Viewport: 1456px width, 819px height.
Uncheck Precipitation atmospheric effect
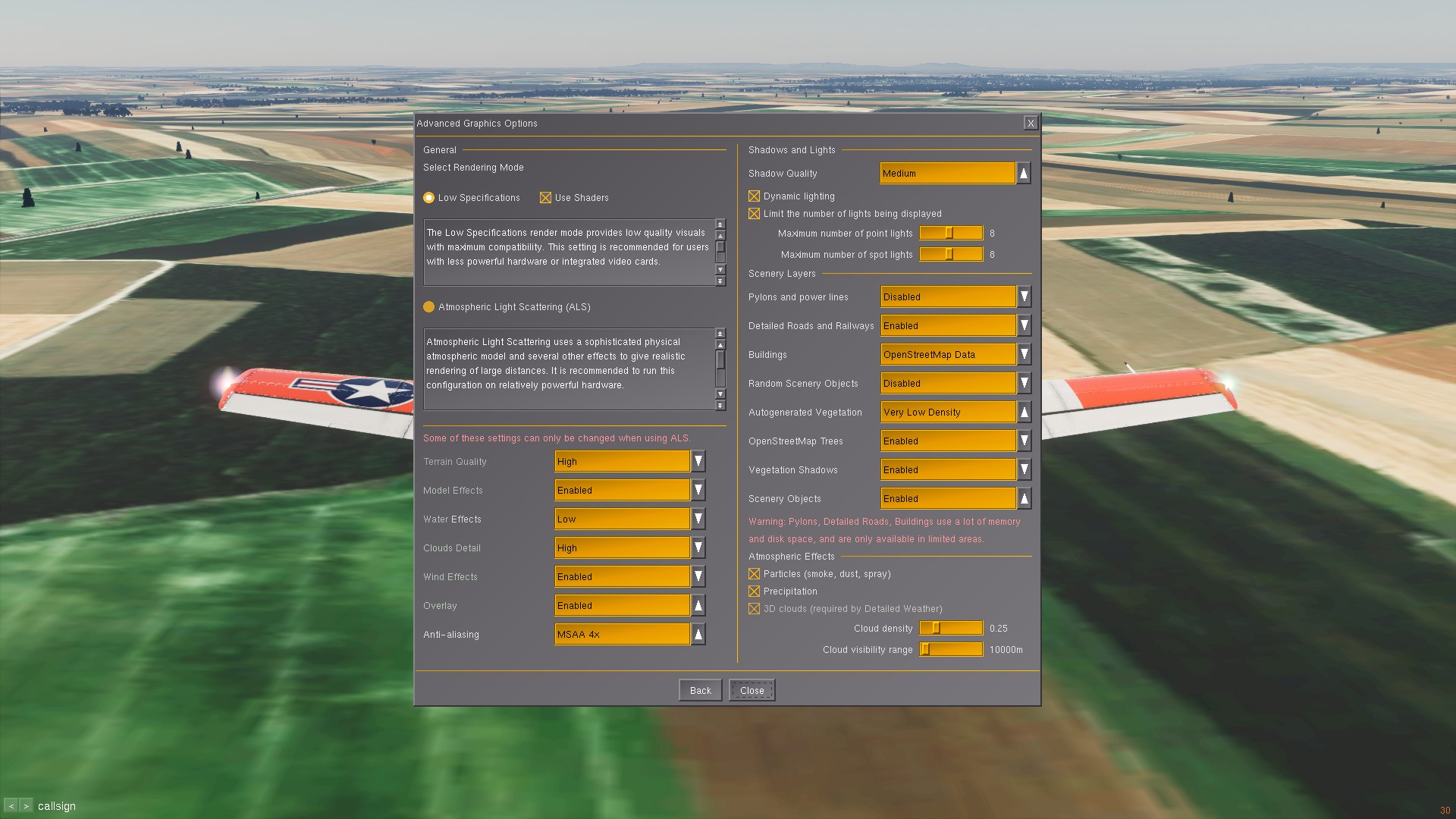[x=755, y=591]
